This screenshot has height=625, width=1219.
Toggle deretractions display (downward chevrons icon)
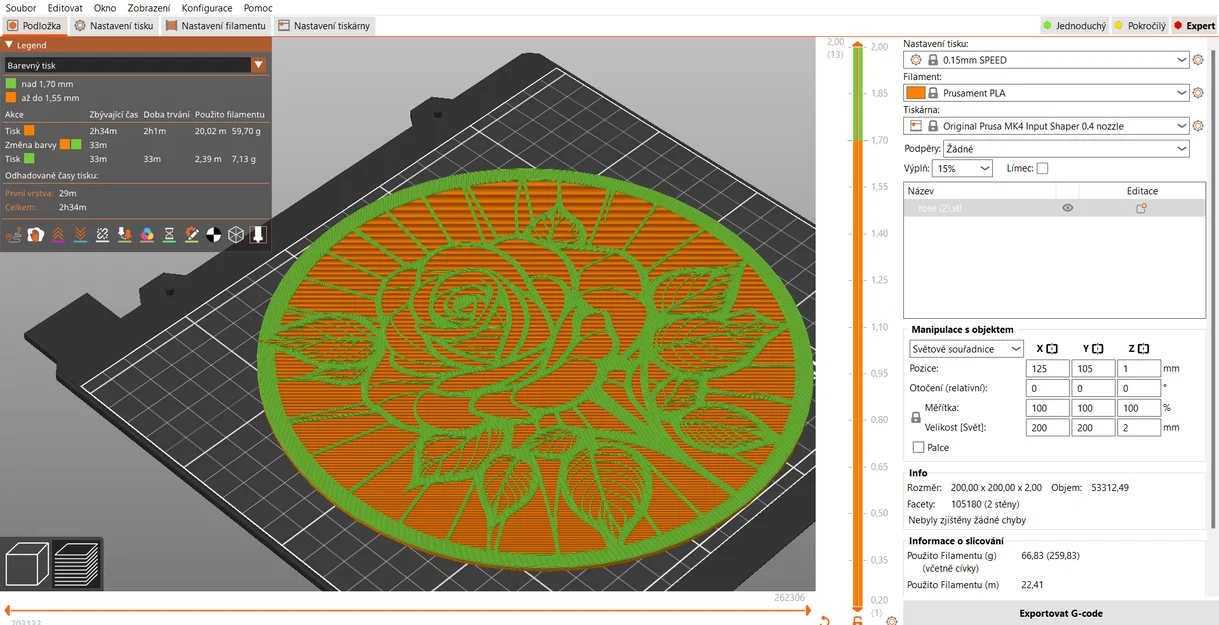pyautogui.click(x=80, y=234)
